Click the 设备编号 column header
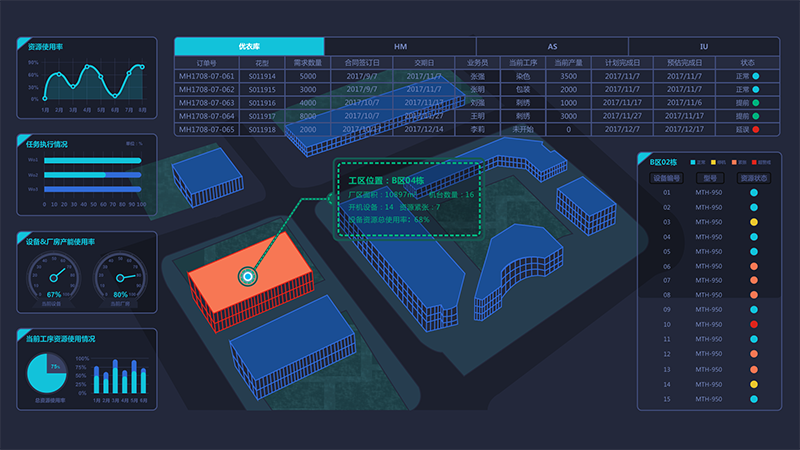This screenshot has height=450, width=800. 666,177
